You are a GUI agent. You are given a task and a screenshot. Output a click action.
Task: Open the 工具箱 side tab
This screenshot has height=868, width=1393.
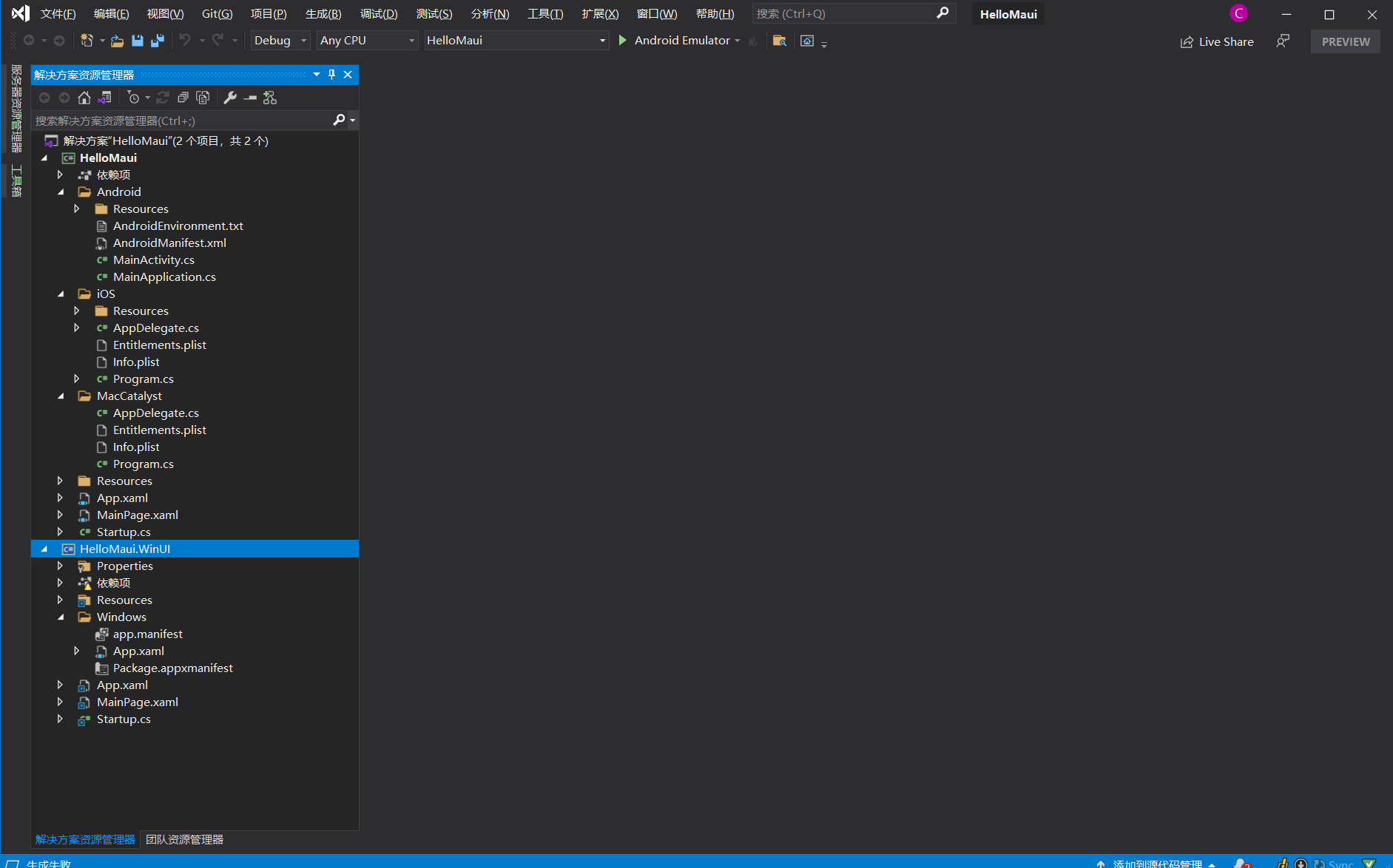tap(16, 180)
